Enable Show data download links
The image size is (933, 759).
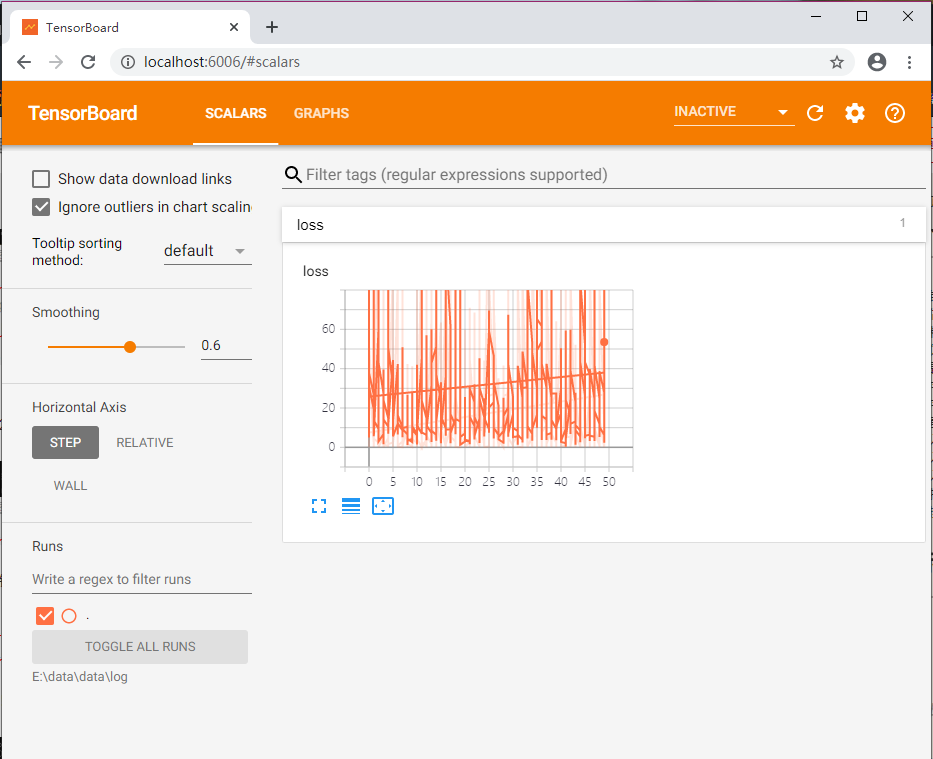click(41, 178)
